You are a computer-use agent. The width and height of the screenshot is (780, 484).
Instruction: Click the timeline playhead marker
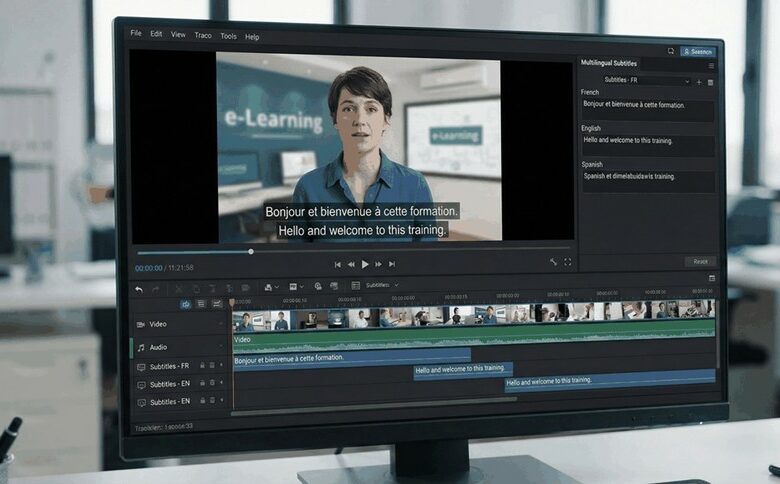(232, 302)
